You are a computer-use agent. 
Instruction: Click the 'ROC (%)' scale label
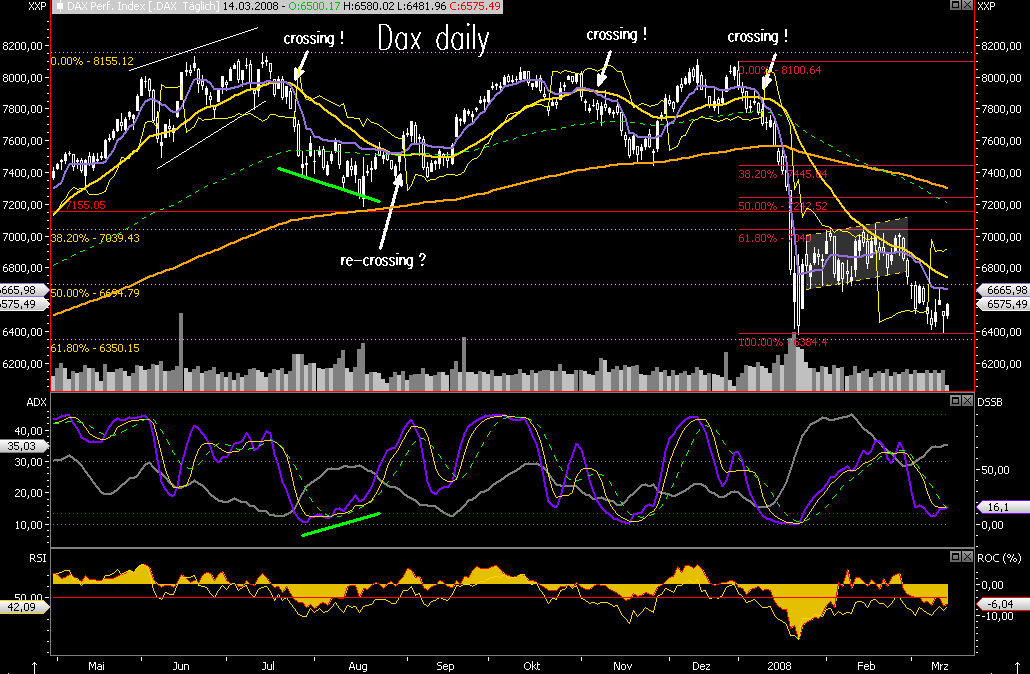[999, 558]
